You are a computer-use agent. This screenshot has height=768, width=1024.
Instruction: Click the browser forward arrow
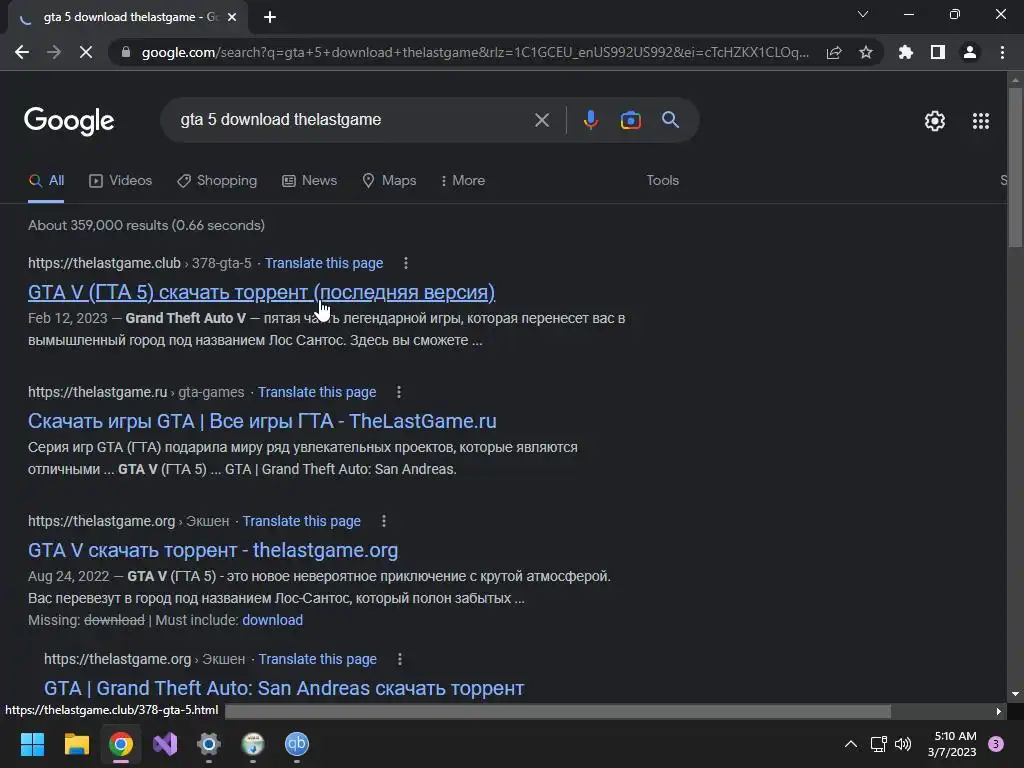[x=54, y=52]
